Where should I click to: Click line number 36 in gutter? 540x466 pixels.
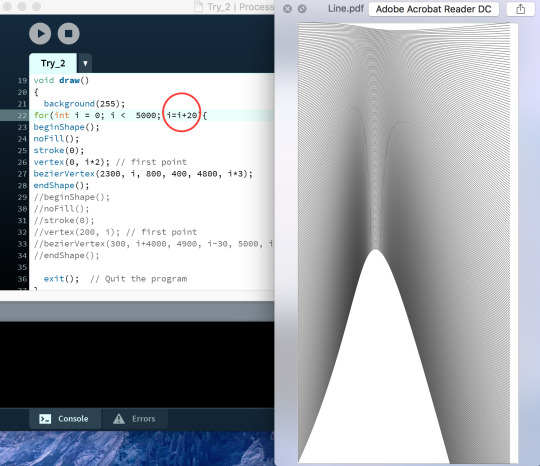[x=22, y=279]
